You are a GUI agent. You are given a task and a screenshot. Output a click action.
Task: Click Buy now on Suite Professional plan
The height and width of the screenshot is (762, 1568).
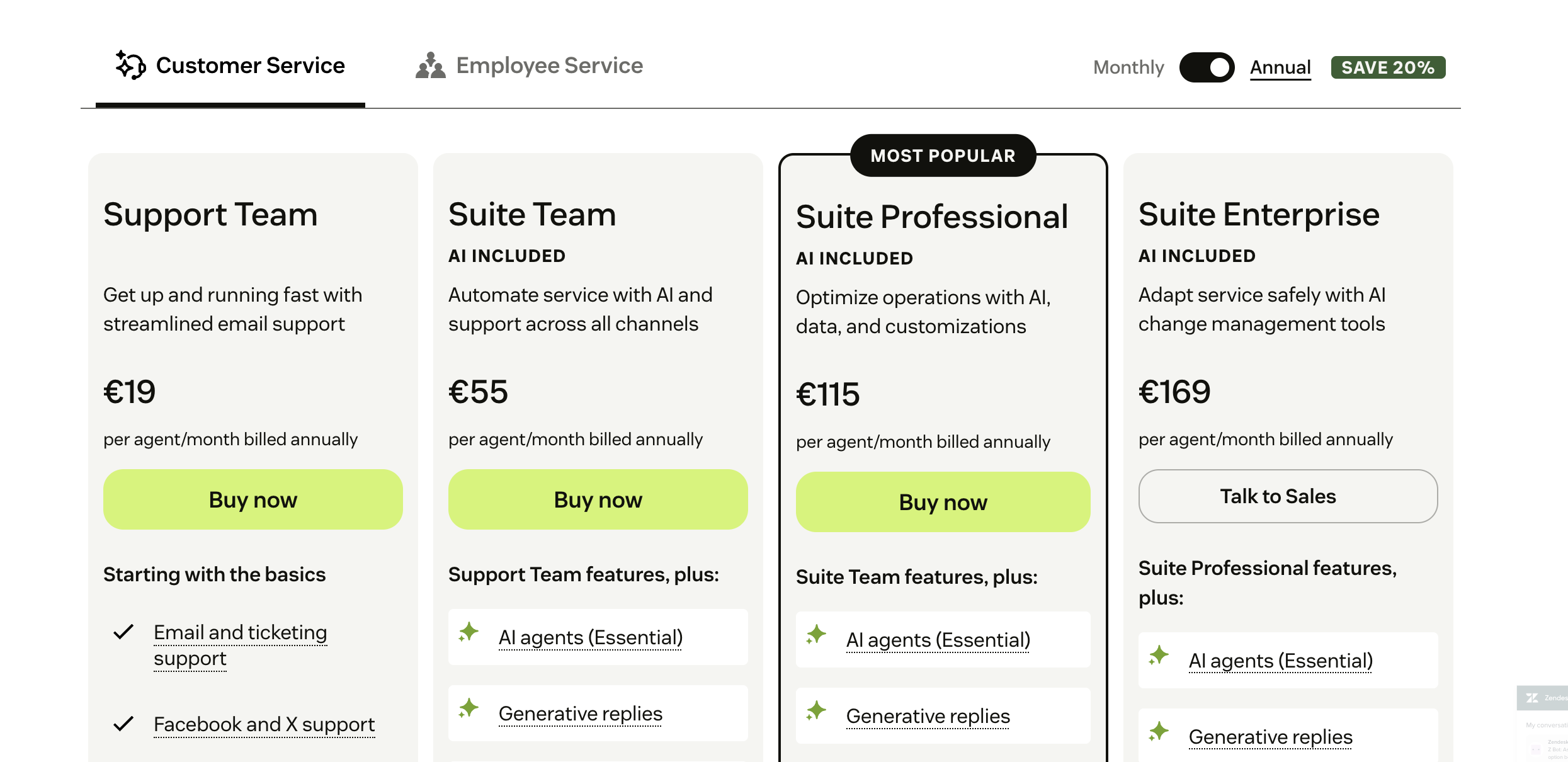943,501
